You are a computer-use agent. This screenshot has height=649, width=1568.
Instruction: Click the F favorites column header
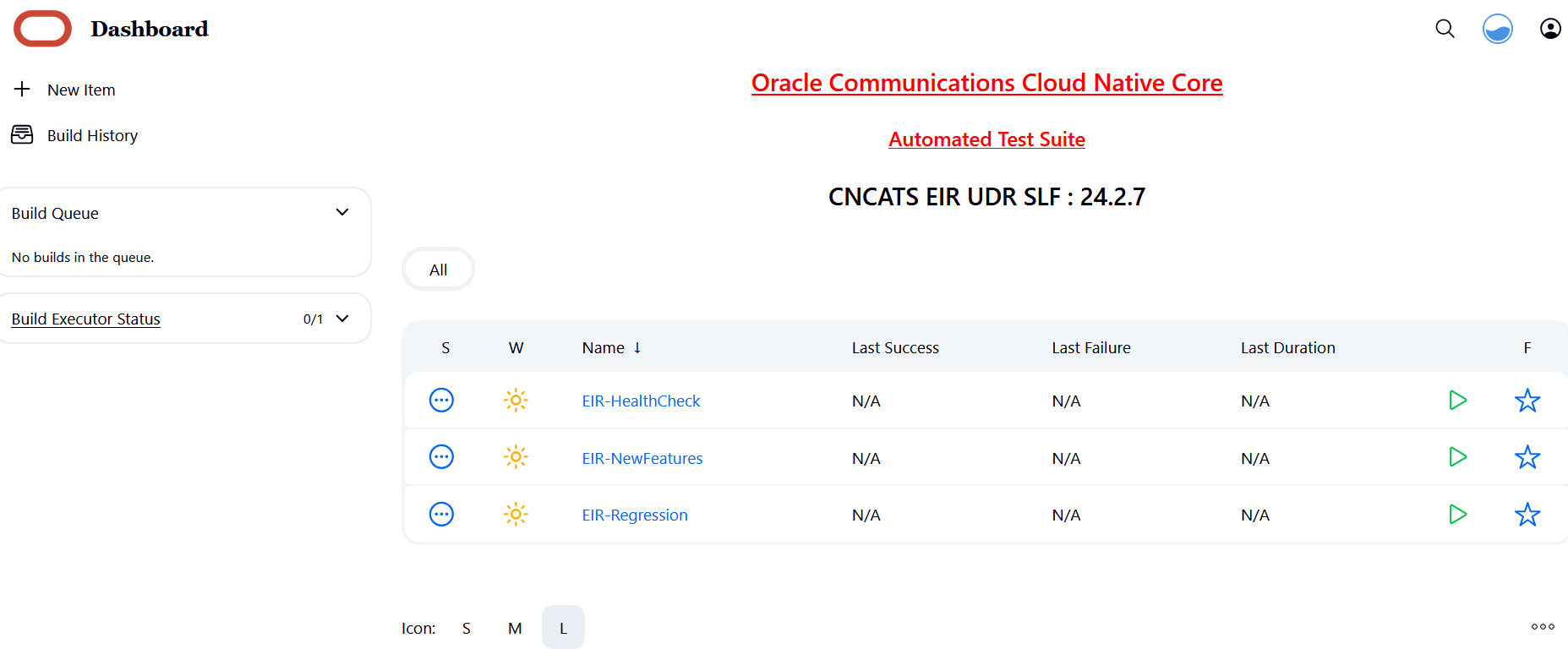pyautogui.click(x=1527, y=347)
